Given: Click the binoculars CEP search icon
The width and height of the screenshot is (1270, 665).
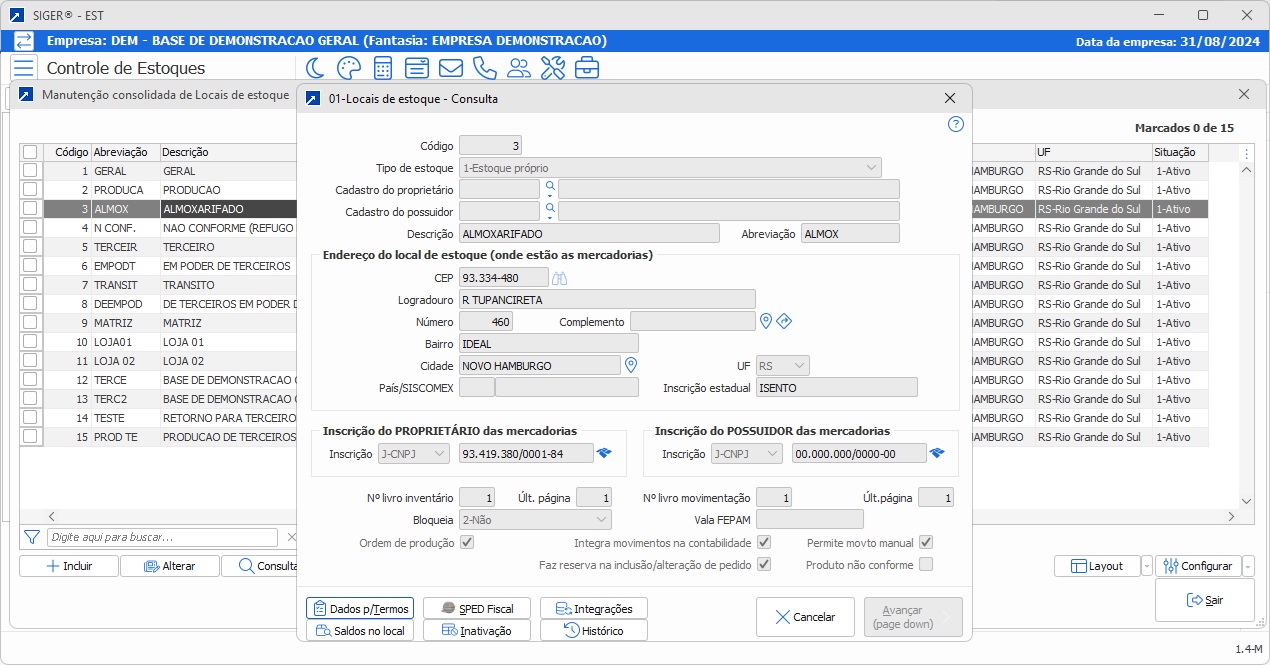Looking at the screenshot, I should point(560,278).
